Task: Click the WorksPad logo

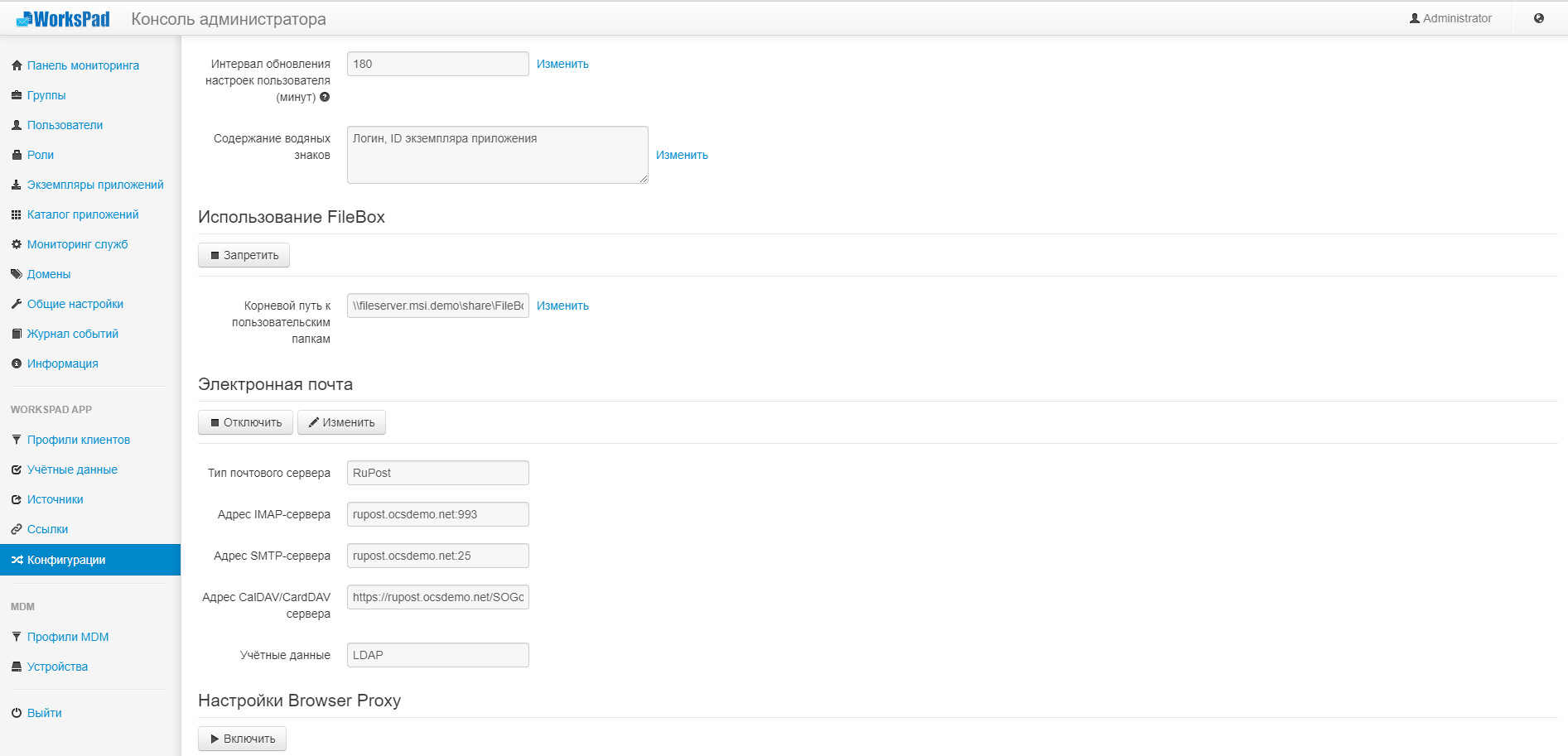Action: coord(63,18)
